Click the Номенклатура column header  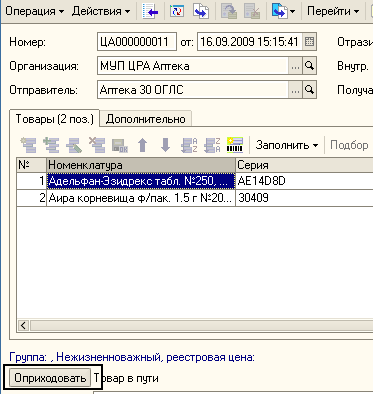point(141,165)
